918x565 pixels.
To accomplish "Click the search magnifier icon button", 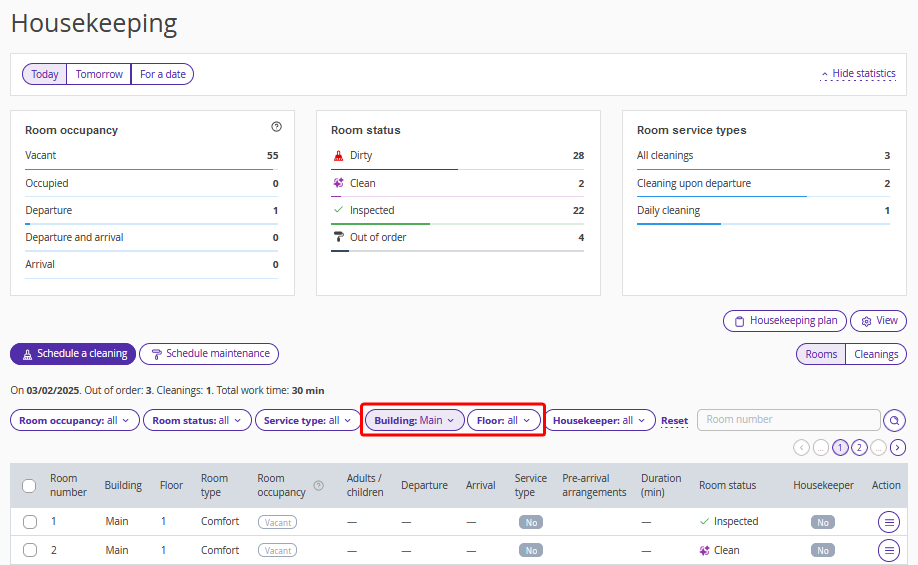I will [x=895, y=421].
